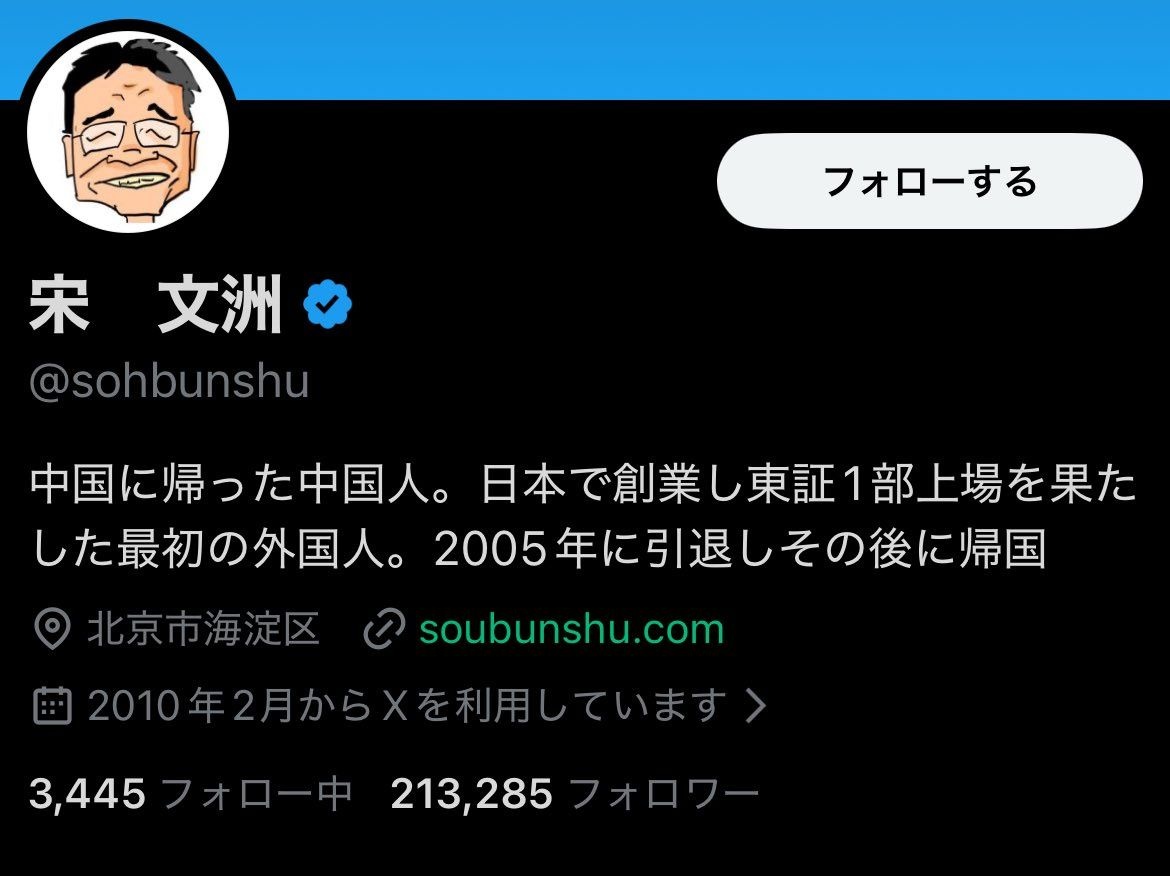Tap the フォロー中 label
Viewport: 1170px width, 876px height.
point(256,793)
